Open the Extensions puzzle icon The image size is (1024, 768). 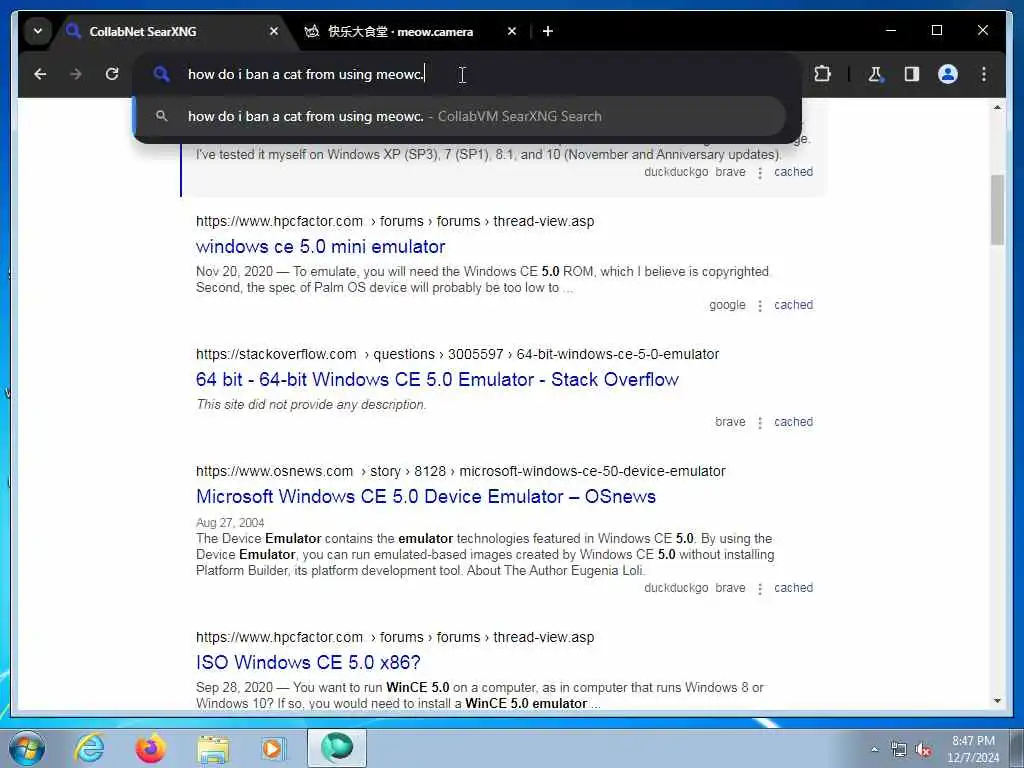click(x=822, y=74)
